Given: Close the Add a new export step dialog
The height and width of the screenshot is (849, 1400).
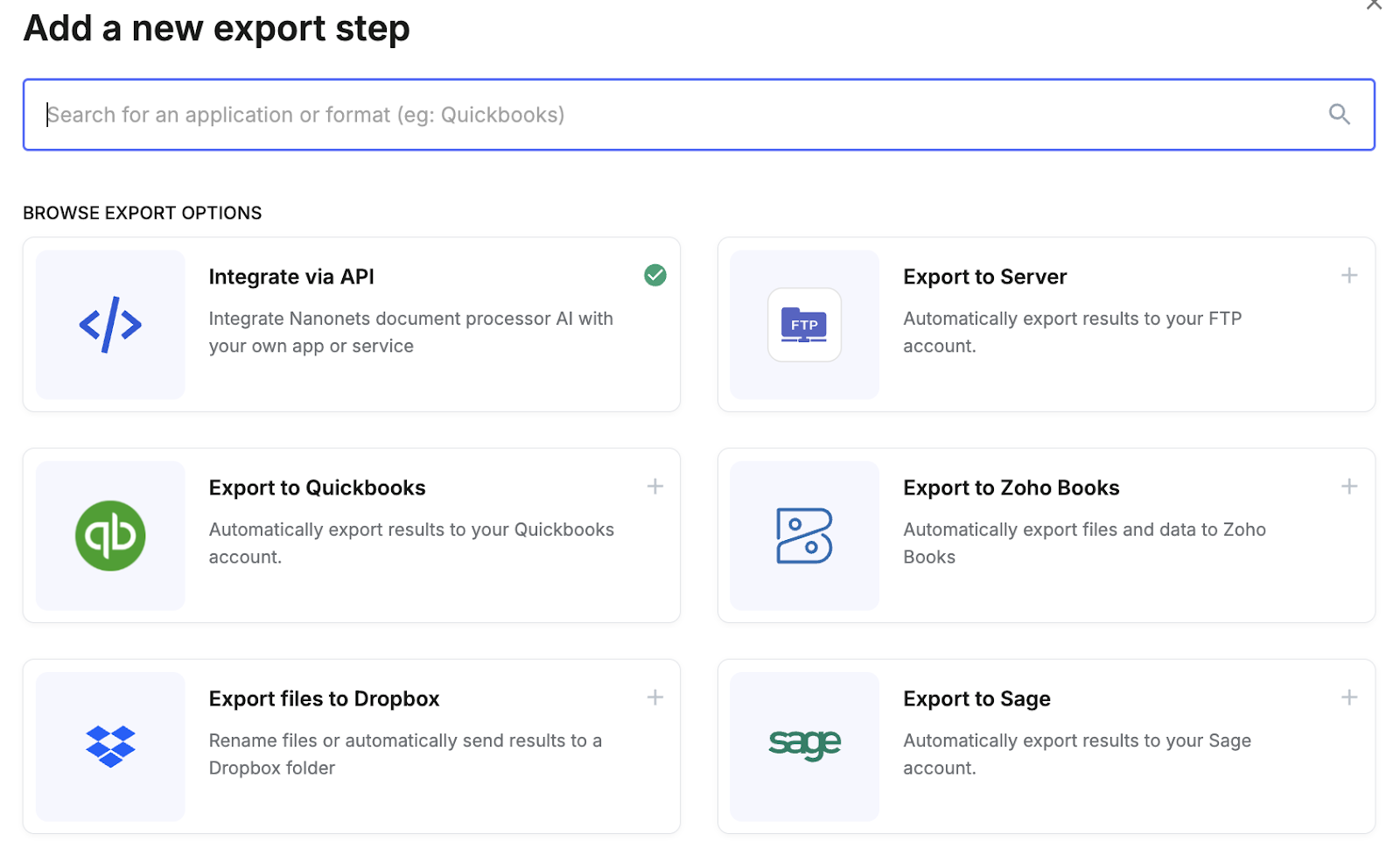Looking at the screenshot, I should pos(1374,4).
